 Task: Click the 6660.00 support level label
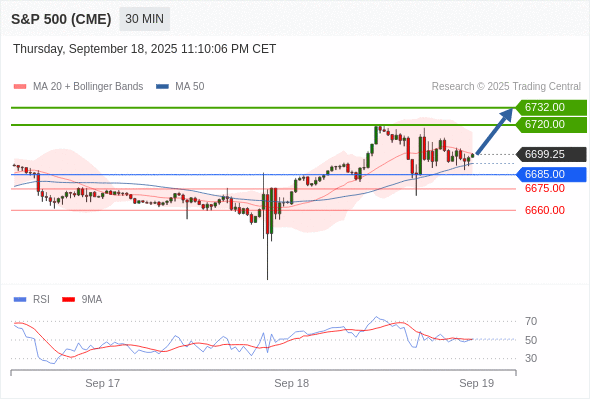click(545, 210)
